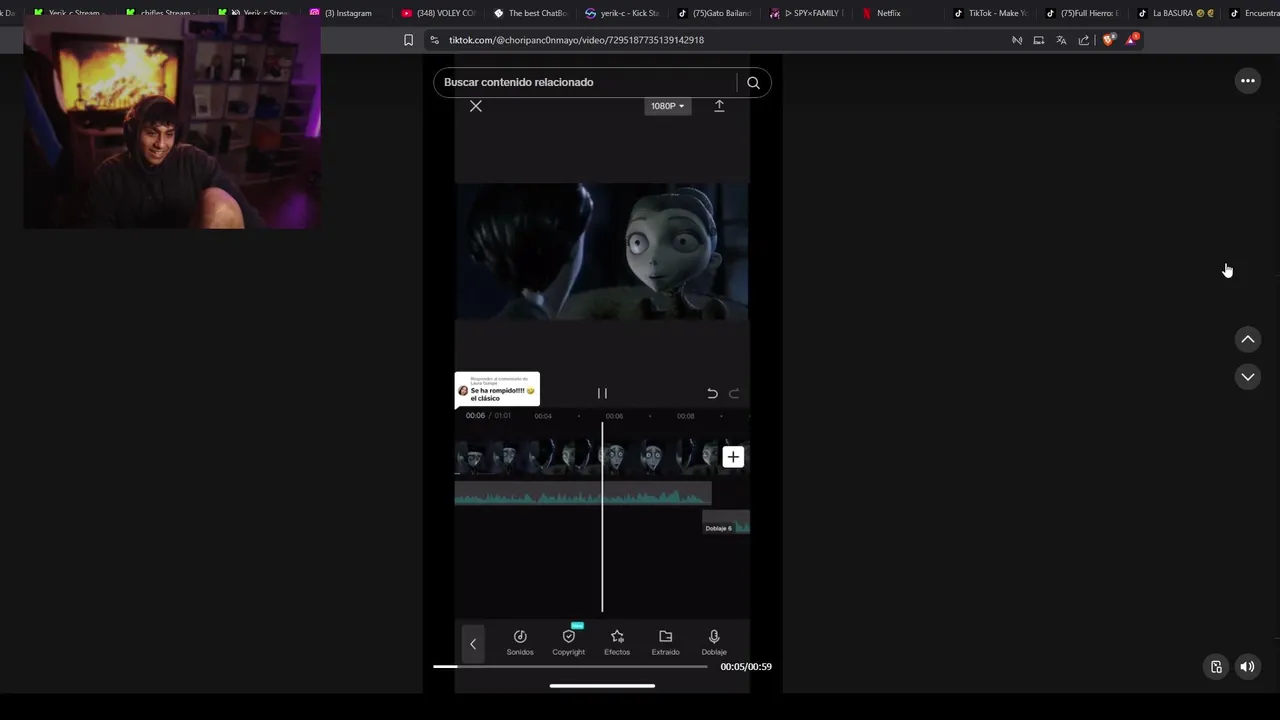Image resolution: width=1280 pixels, height=720 pixels.
Task: Switch to the TikTok - Make Your Day tab
Action: pos(991,13)
